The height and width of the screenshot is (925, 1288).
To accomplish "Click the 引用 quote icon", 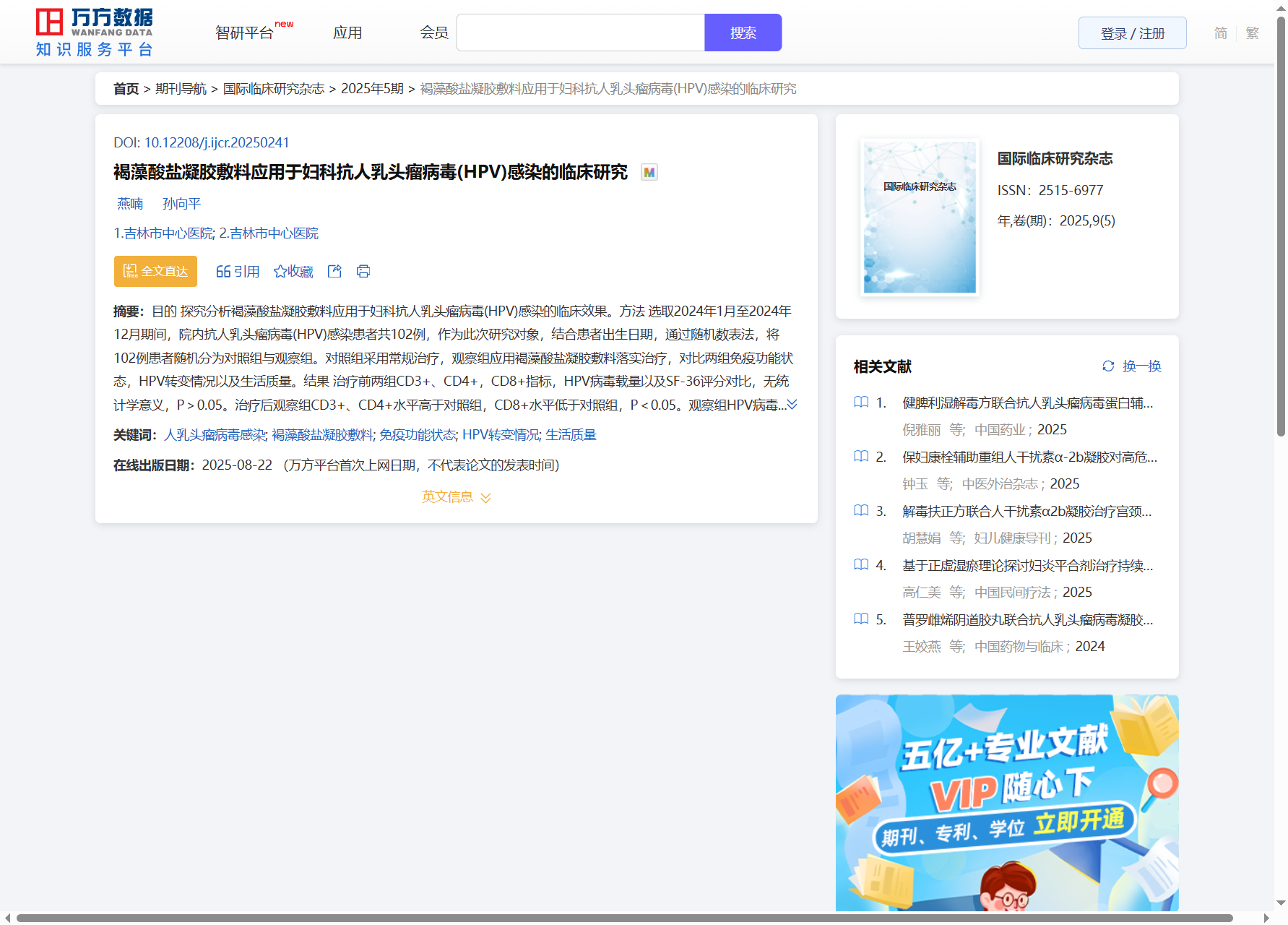I will pyautogui.click(x=223, y=272).
